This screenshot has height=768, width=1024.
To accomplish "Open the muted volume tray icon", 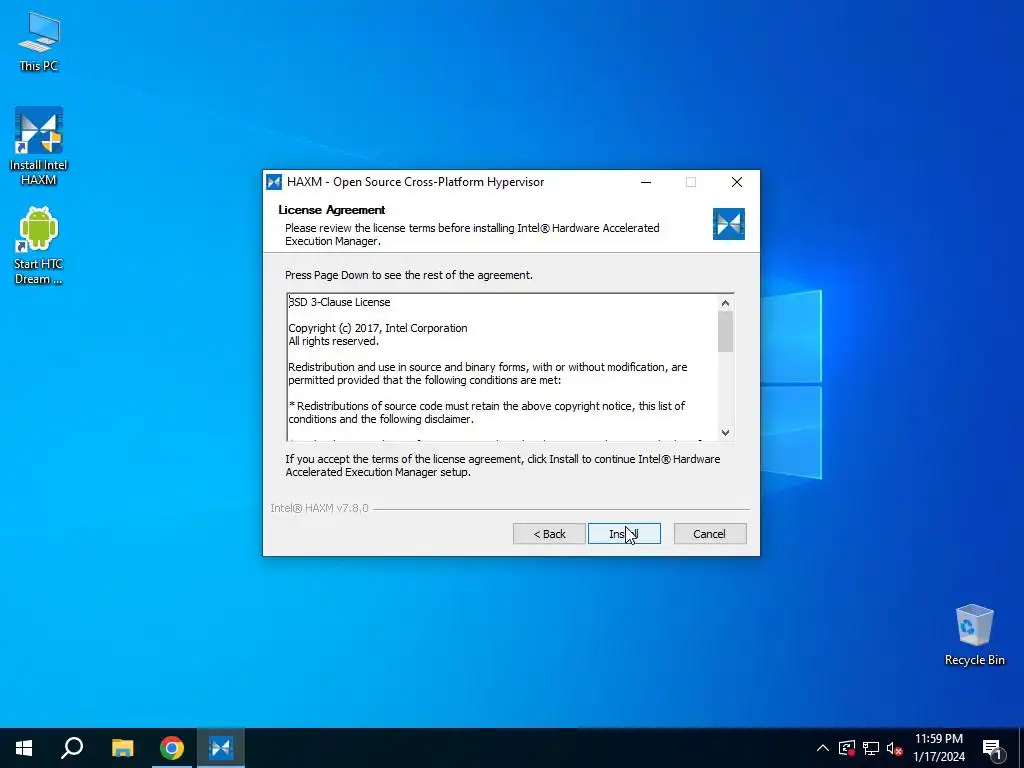I will point(894,748).
